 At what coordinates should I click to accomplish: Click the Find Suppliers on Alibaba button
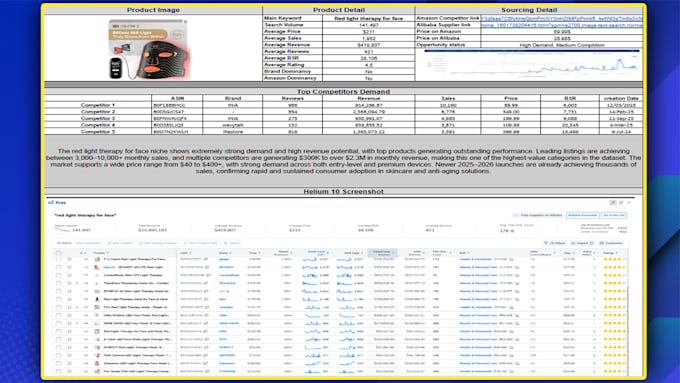(x=538, y=215)
